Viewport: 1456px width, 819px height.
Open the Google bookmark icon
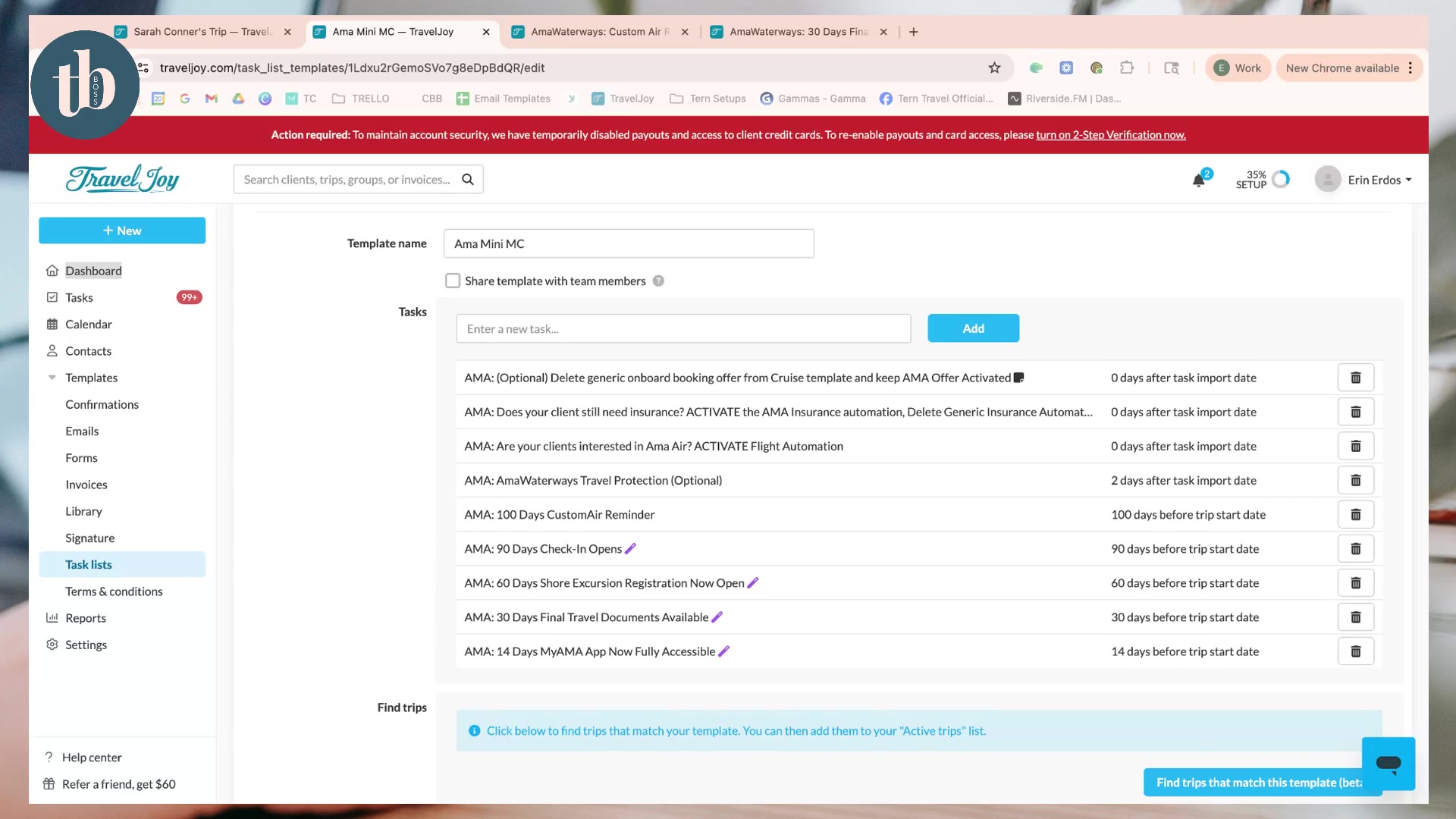click(185, 99)
